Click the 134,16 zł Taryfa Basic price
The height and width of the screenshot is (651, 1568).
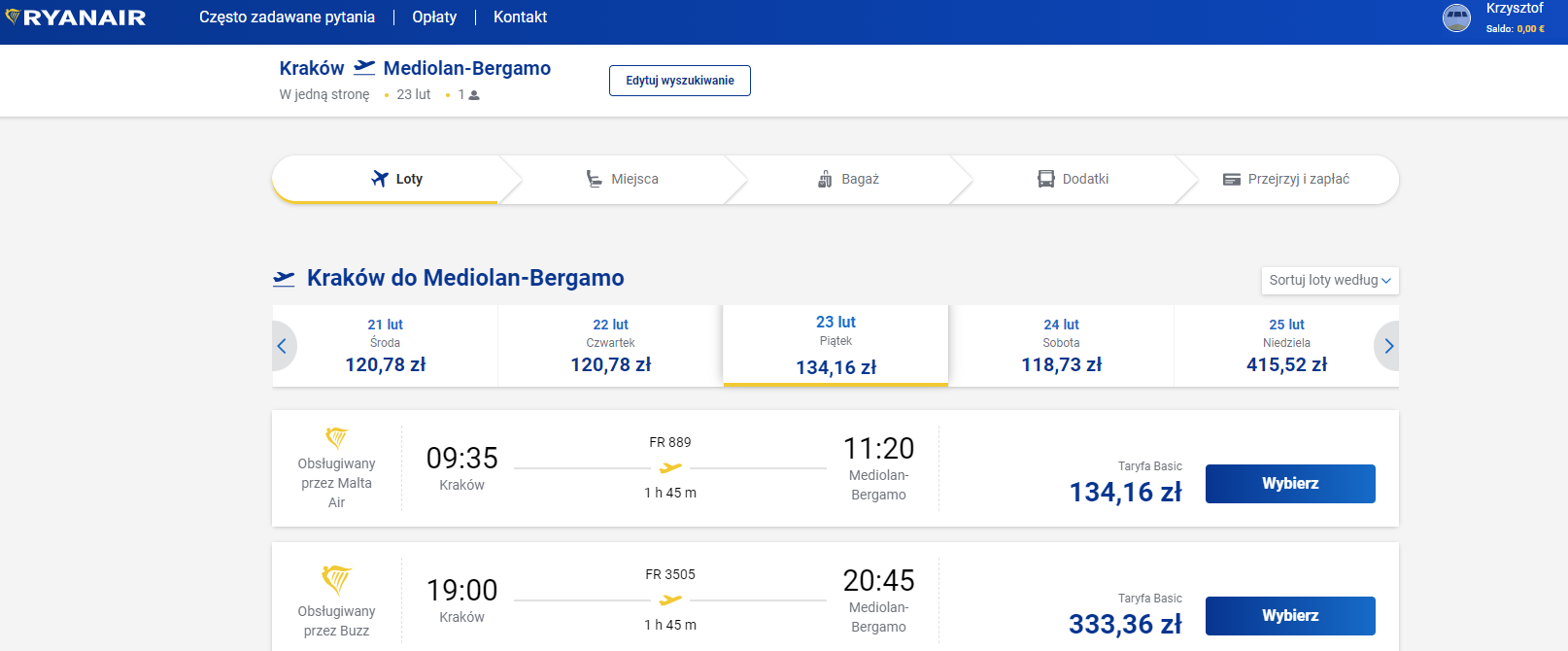(x=1125, y=493)
